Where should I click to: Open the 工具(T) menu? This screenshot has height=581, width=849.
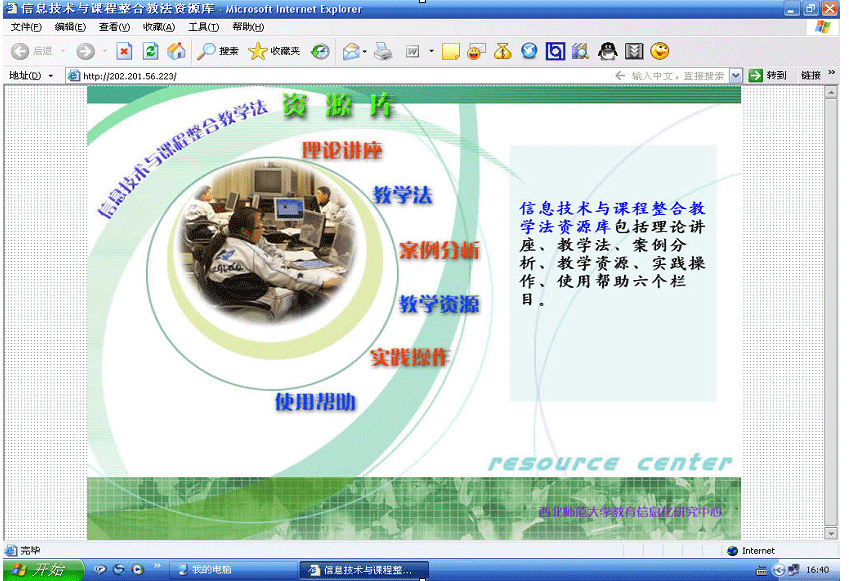point(203,27)
